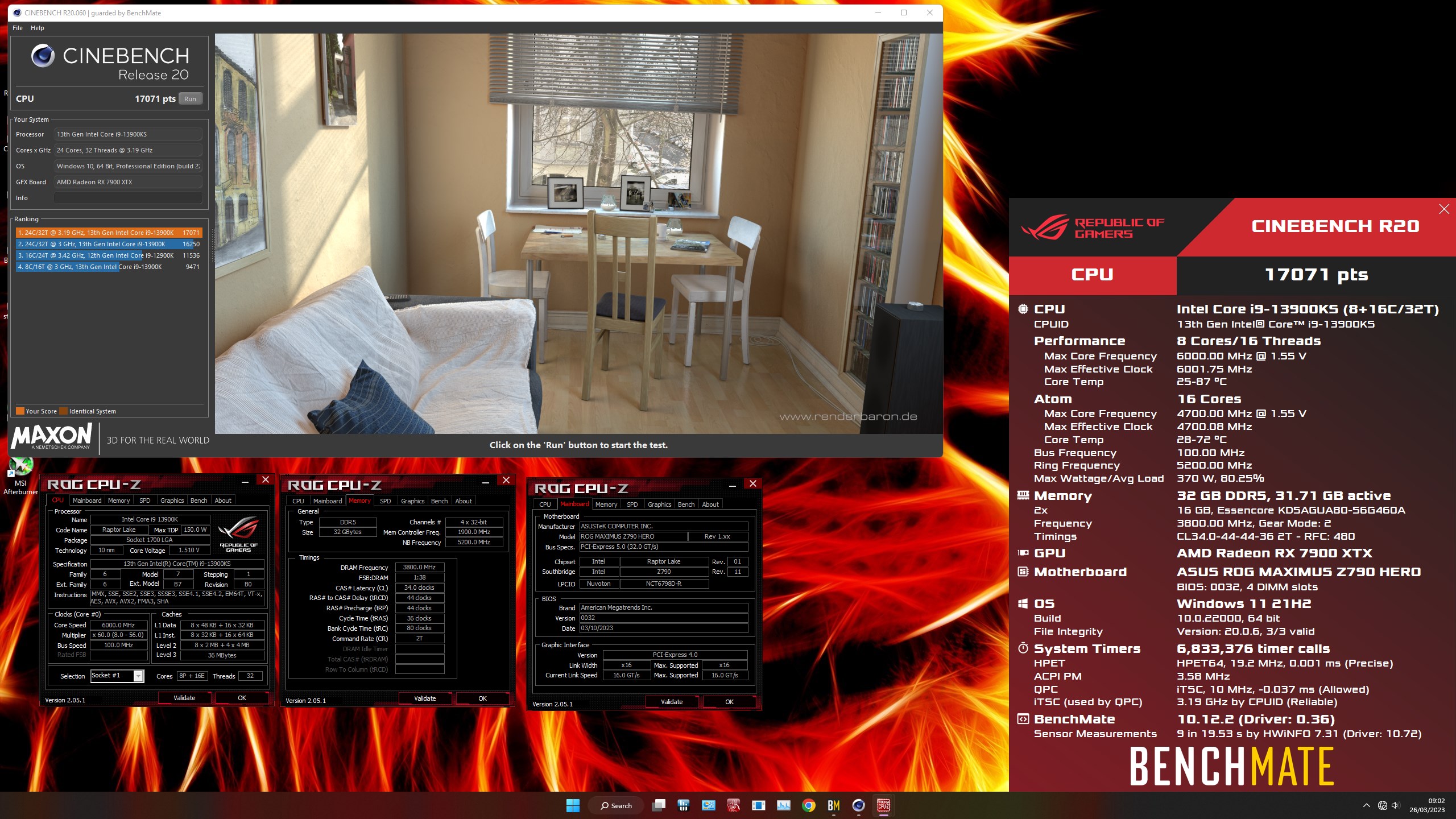
Task: Open the File menu in Cinebench
Action: click(18, 28)
